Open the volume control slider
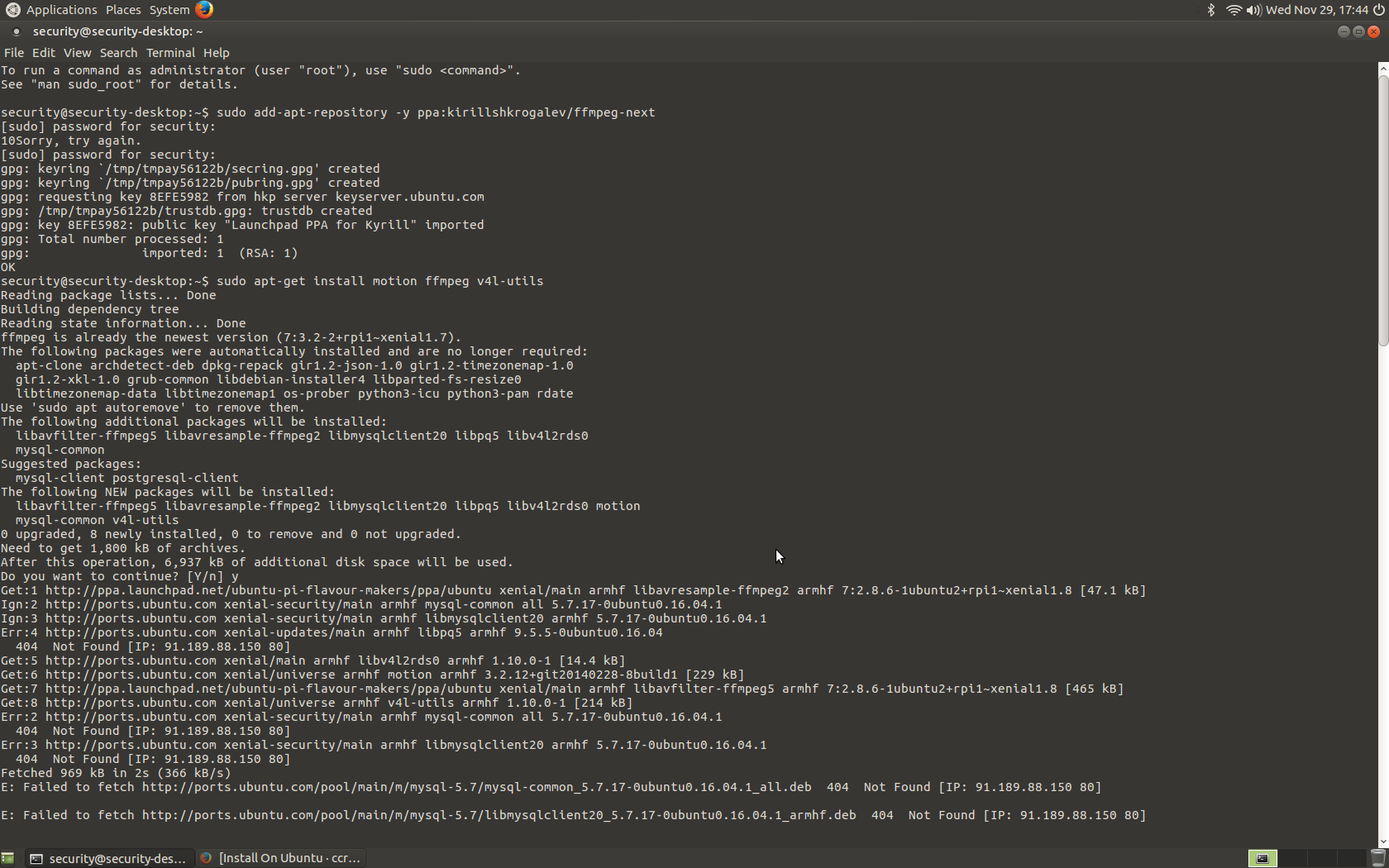The image size is (1389, 868). pyautogui.click(x=1253, y=10)
